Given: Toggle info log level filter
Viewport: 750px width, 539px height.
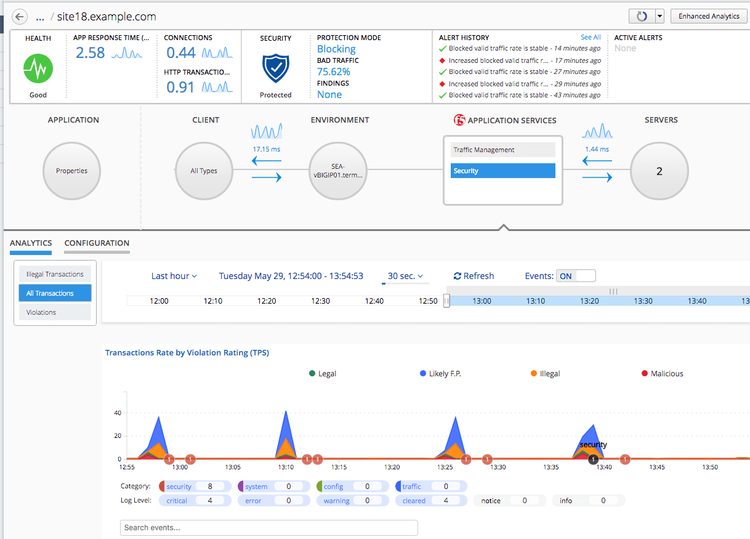Looking at the screenshot, I should (x=588, y=501).
